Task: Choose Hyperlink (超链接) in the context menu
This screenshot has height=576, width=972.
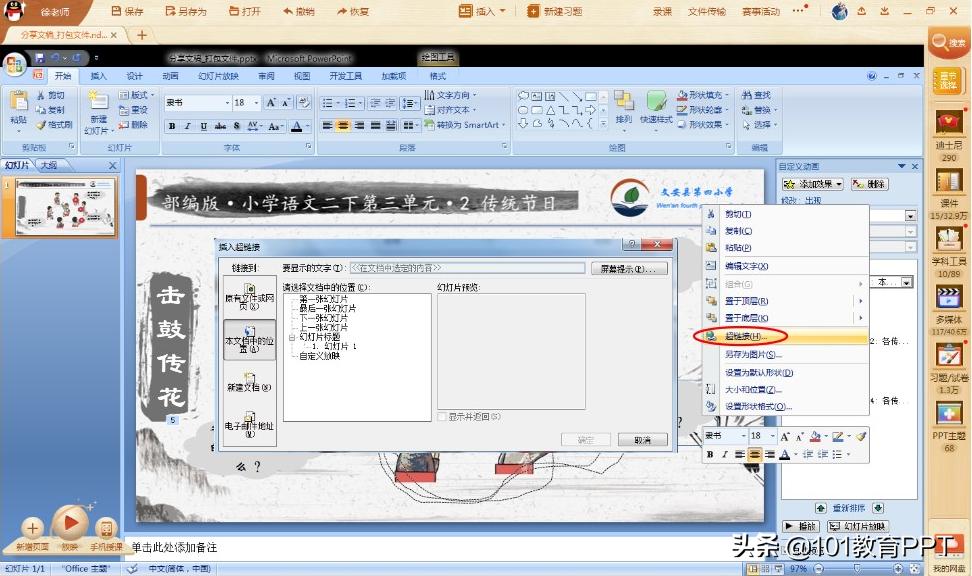Action: (x=785, y=336)
